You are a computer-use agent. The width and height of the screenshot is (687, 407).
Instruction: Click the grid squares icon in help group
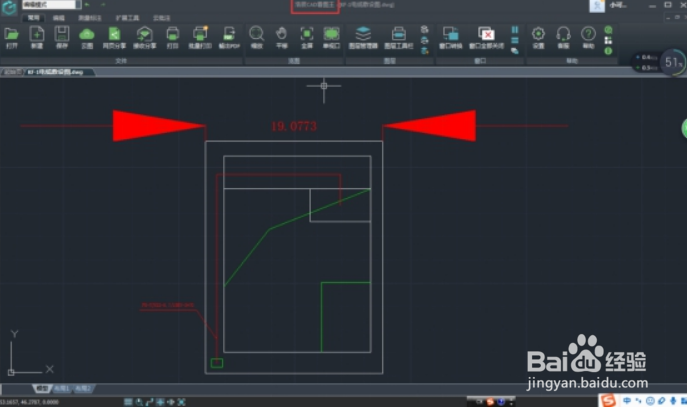tap(608, 40)
